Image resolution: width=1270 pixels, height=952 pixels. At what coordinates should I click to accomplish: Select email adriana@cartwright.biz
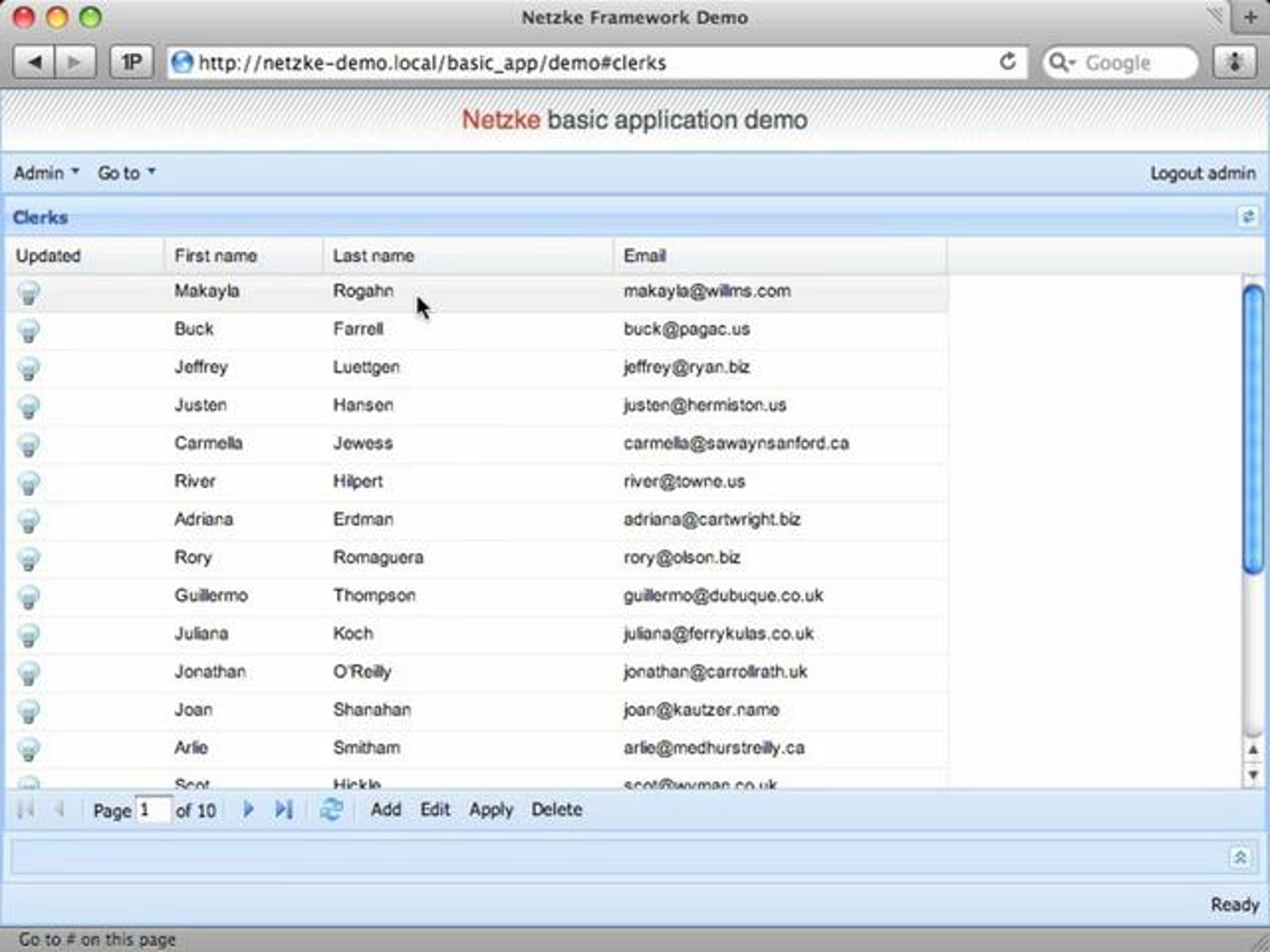(x=712, y=519)
